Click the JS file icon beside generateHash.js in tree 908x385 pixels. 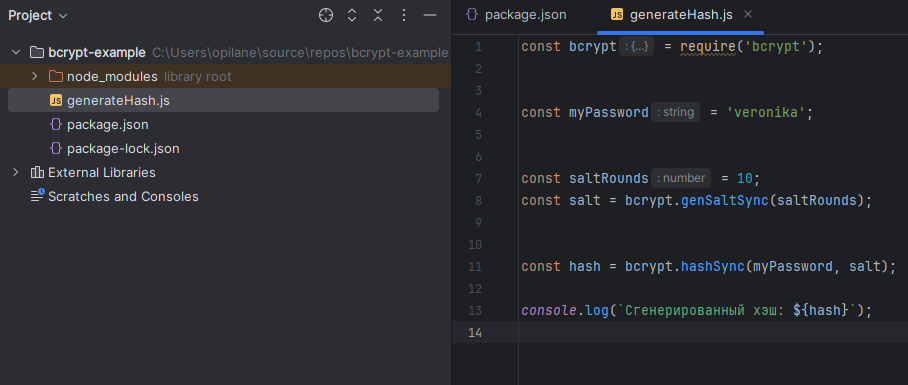56,101
